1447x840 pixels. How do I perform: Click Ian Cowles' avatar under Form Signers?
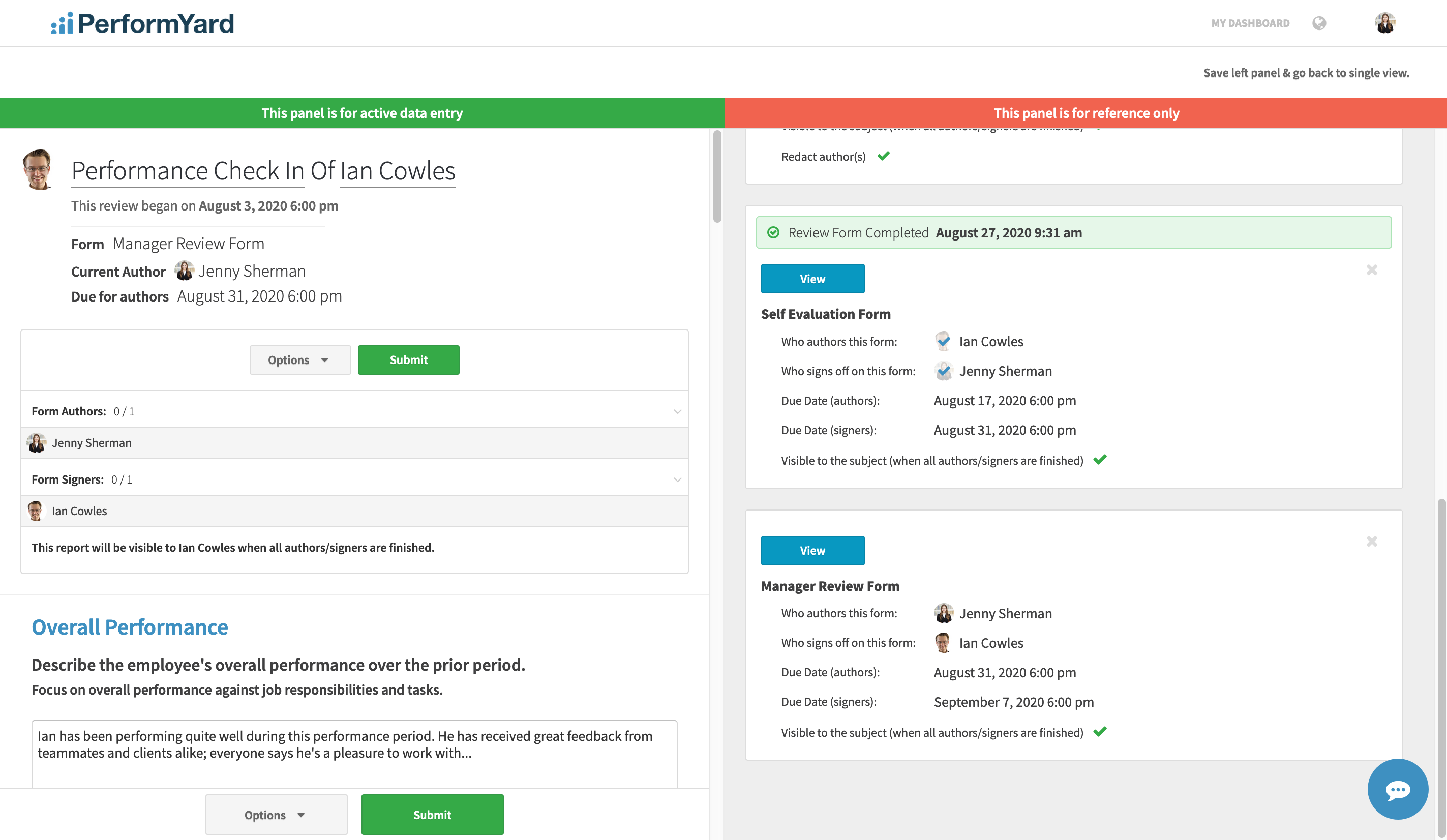click(x=36, y=511)
